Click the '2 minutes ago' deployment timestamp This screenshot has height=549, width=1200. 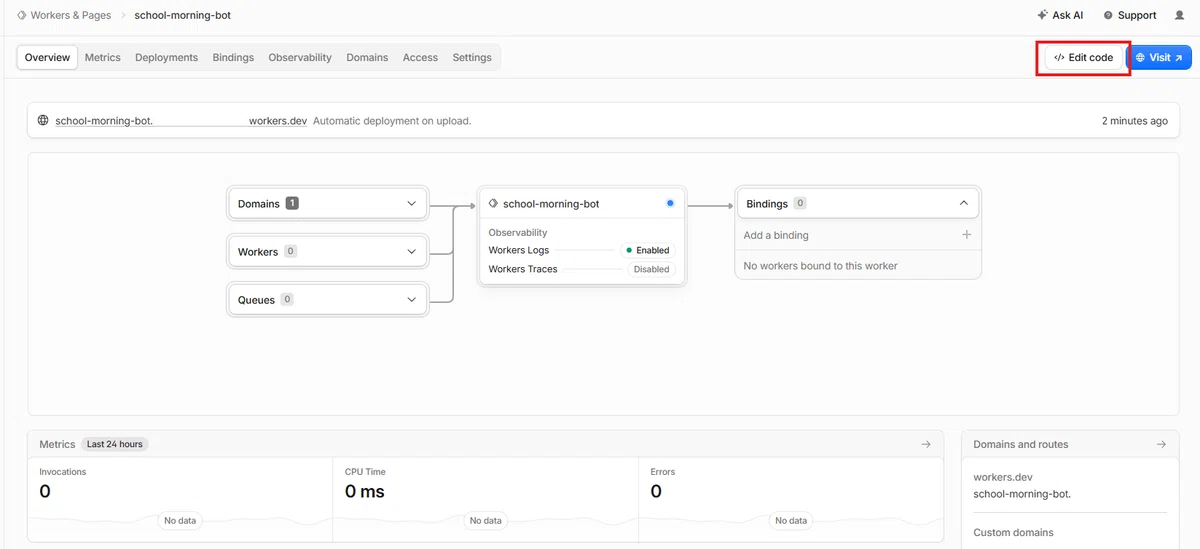(x=1134, y=121)
